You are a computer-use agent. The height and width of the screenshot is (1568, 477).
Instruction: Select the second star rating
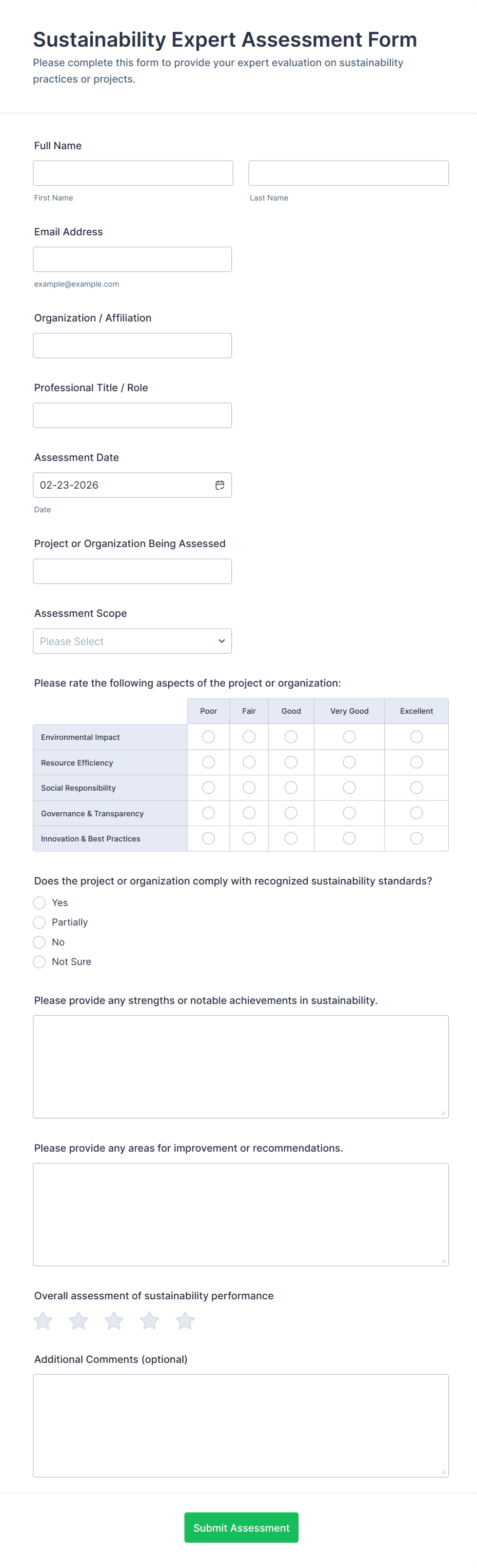(78, 1321)
